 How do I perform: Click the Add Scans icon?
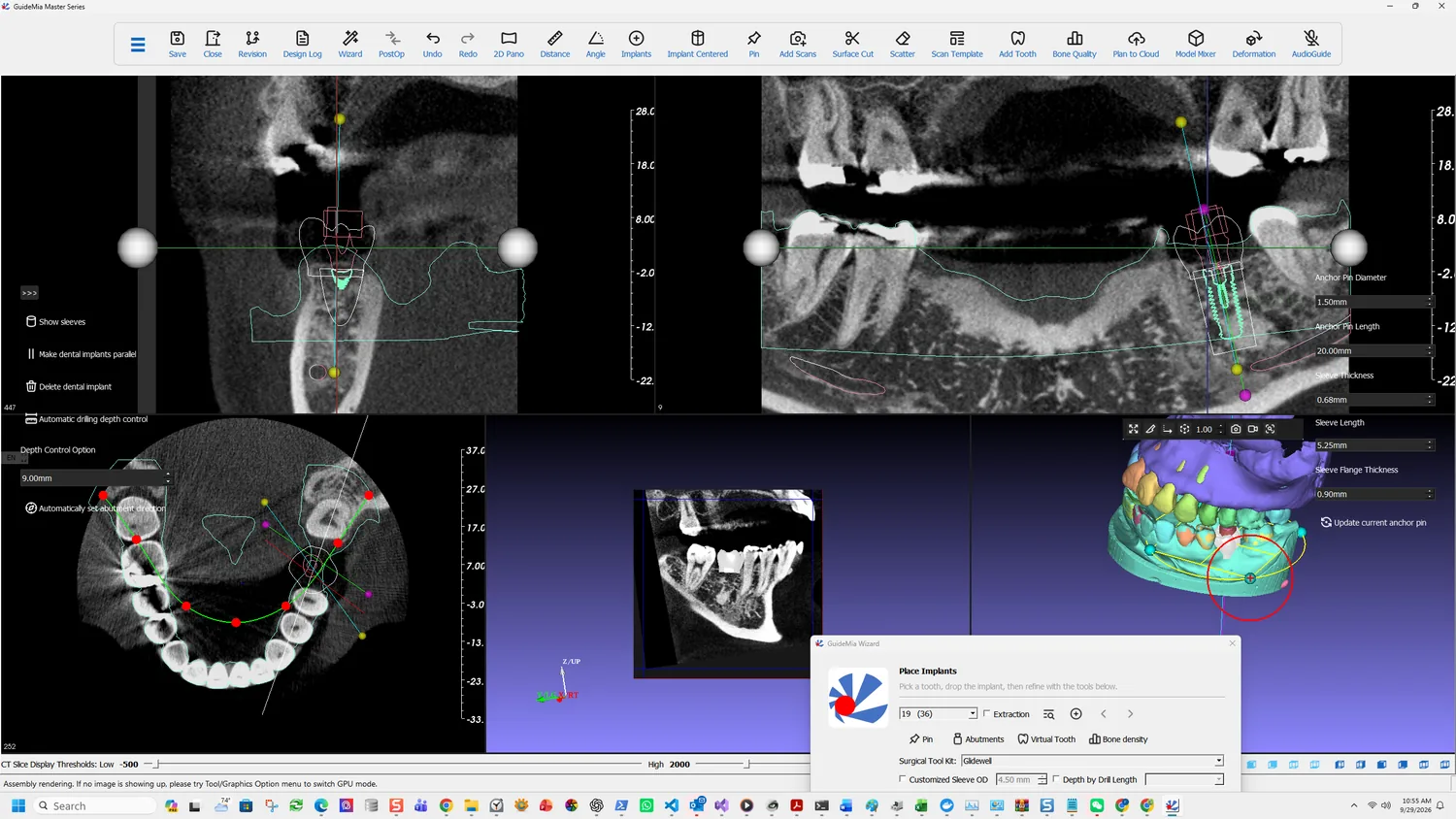(798, 44)
